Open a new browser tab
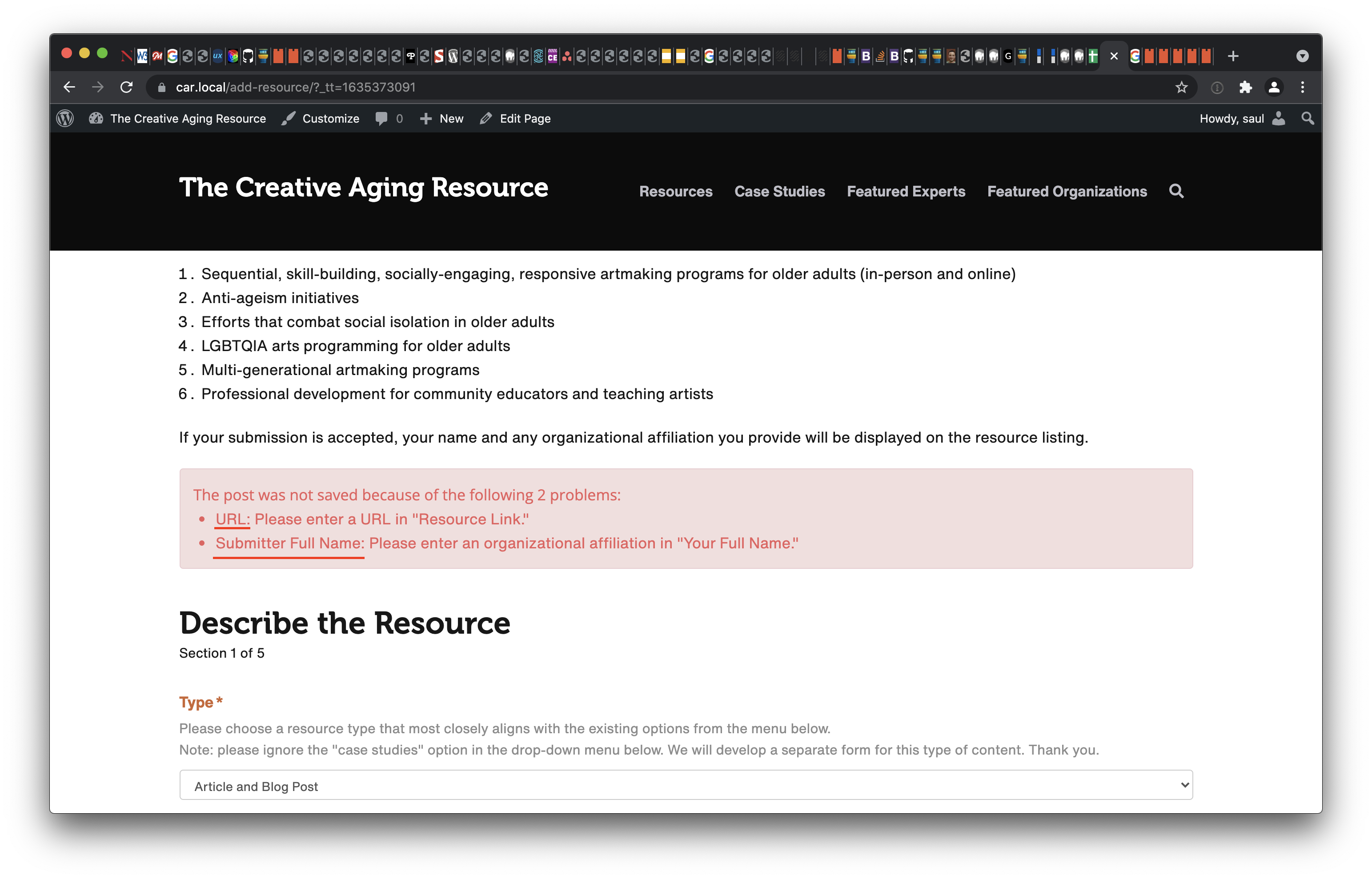 [1233, 56]
